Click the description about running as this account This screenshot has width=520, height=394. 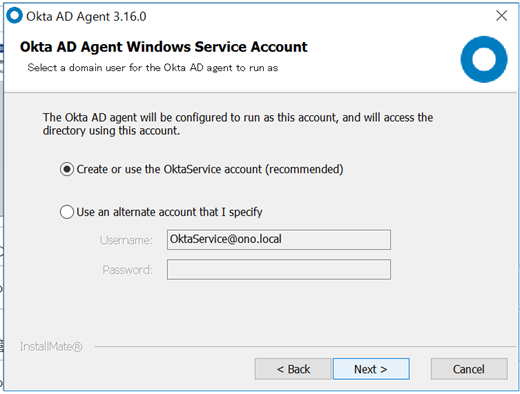[x=238, y=124]
